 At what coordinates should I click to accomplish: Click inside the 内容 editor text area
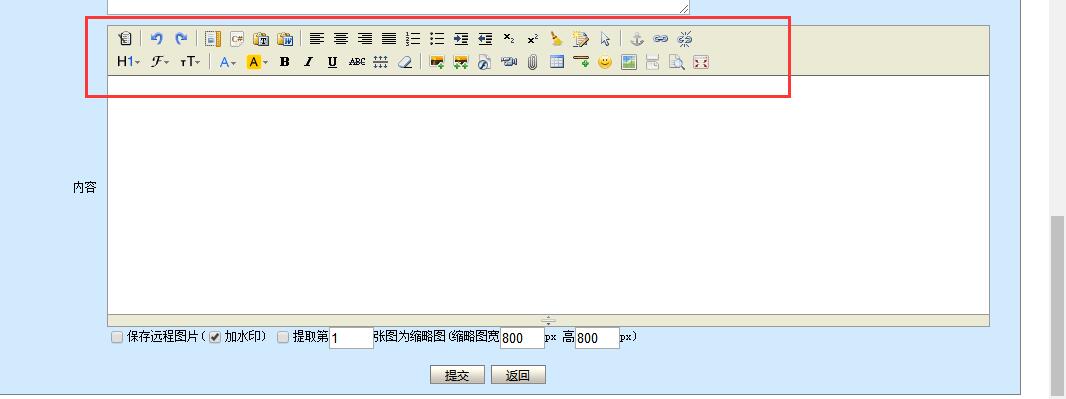pyautogui.click(x=548, y=195)
